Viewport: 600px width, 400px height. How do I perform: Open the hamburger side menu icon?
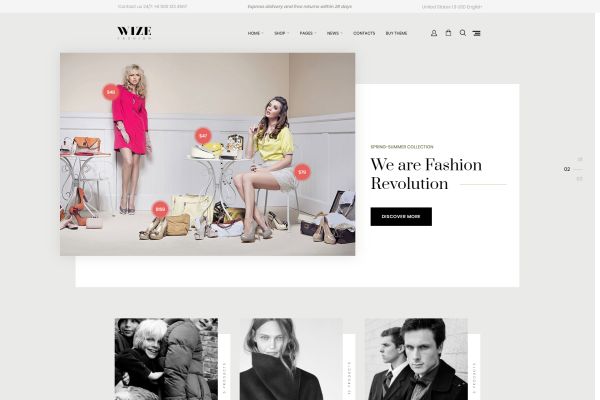pos(476,33)
